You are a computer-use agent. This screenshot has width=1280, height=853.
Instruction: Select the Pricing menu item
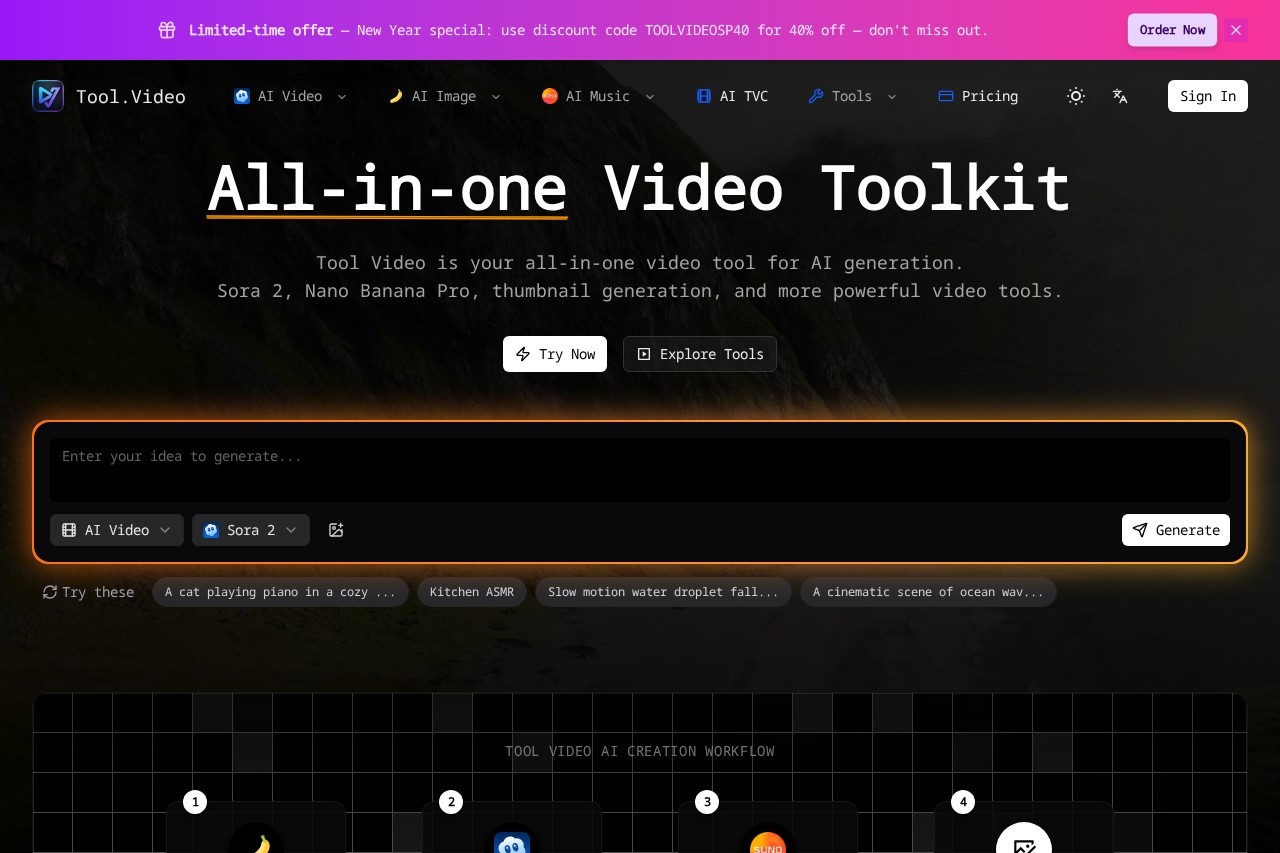pyautogui.click(x=978, y=96)
